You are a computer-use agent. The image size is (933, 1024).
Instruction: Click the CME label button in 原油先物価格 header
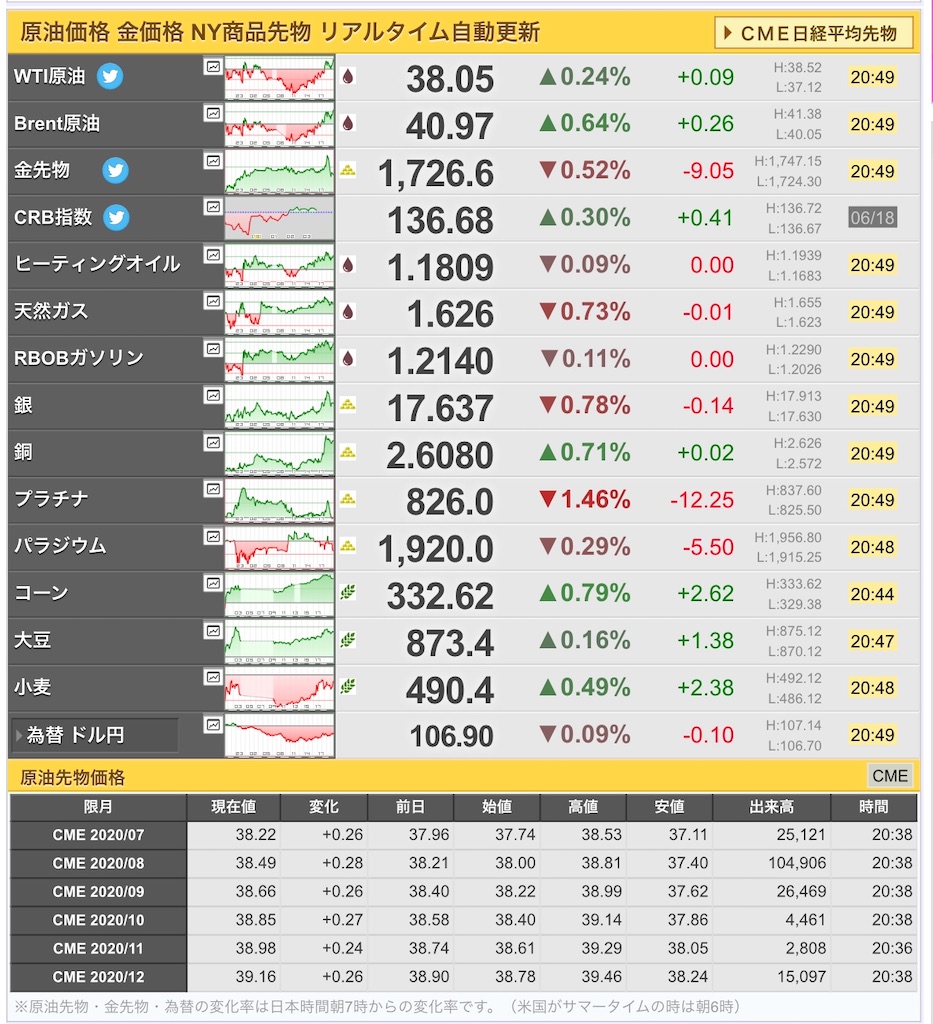tap(889, 776)
